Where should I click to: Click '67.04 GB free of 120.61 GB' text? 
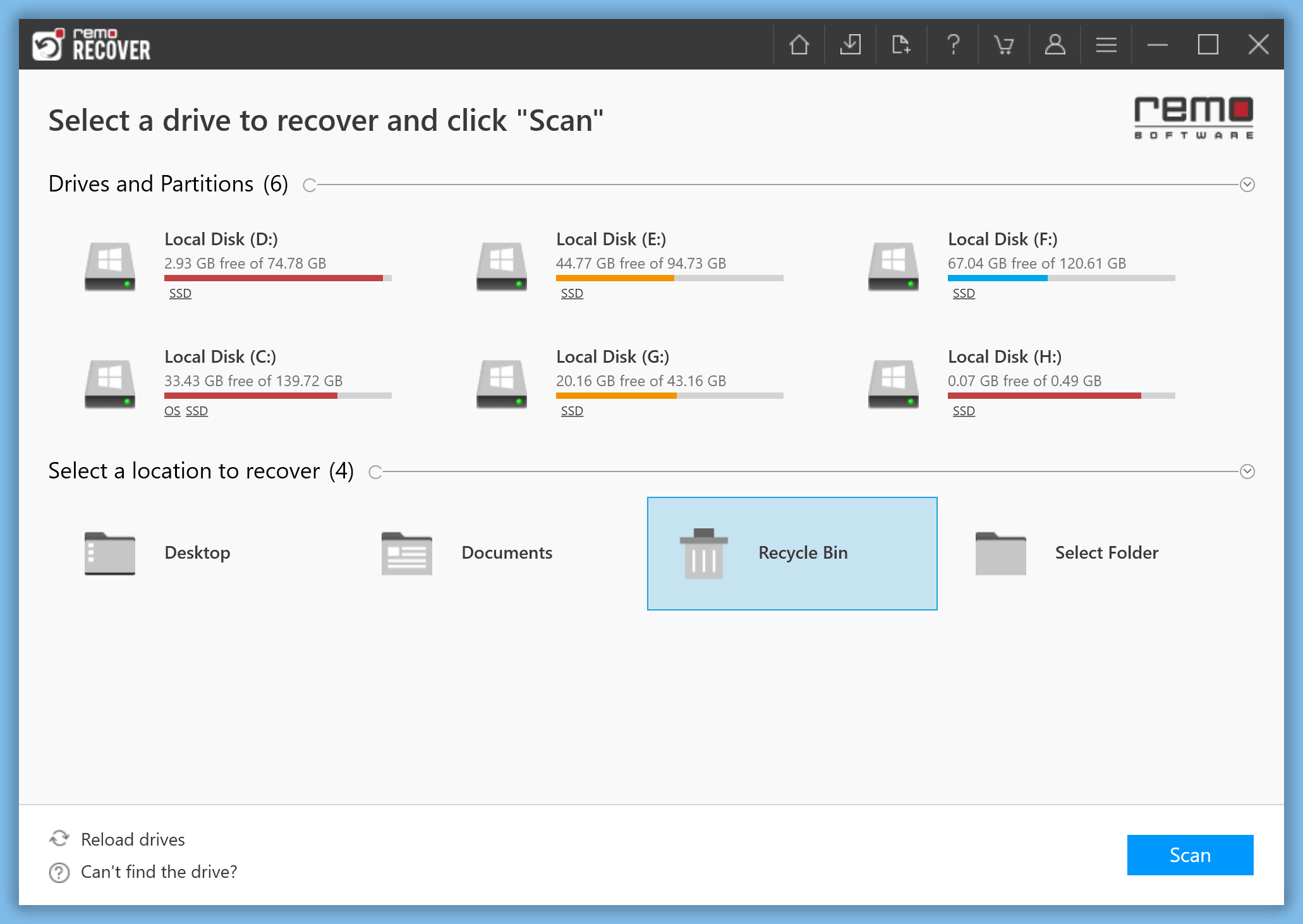click(1037, 264)
